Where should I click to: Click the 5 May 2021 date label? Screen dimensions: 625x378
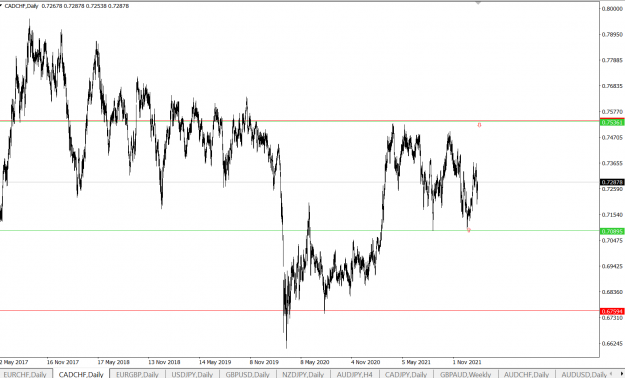pyautogui.click(x=416, y=362)
